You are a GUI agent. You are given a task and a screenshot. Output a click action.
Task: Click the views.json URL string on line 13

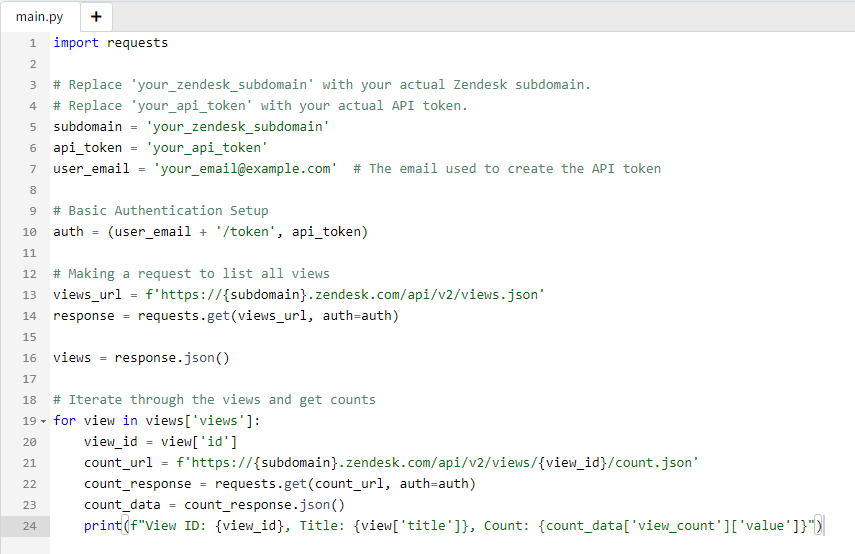click(345, 295)
